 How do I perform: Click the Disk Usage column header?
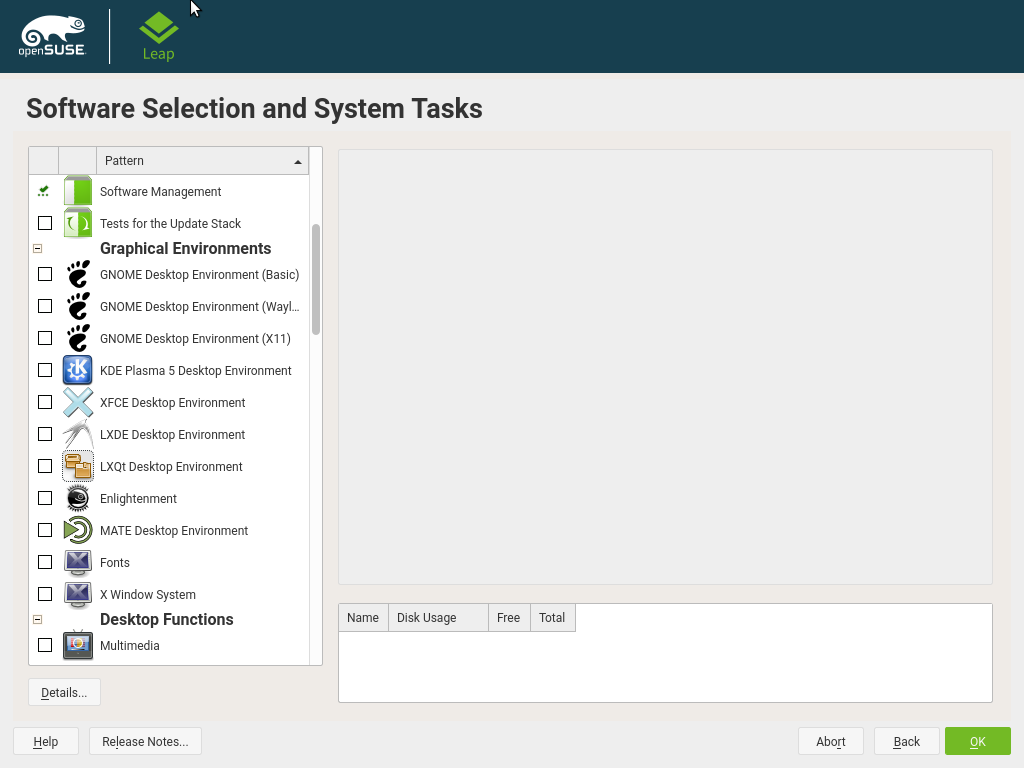coord(438,617)
